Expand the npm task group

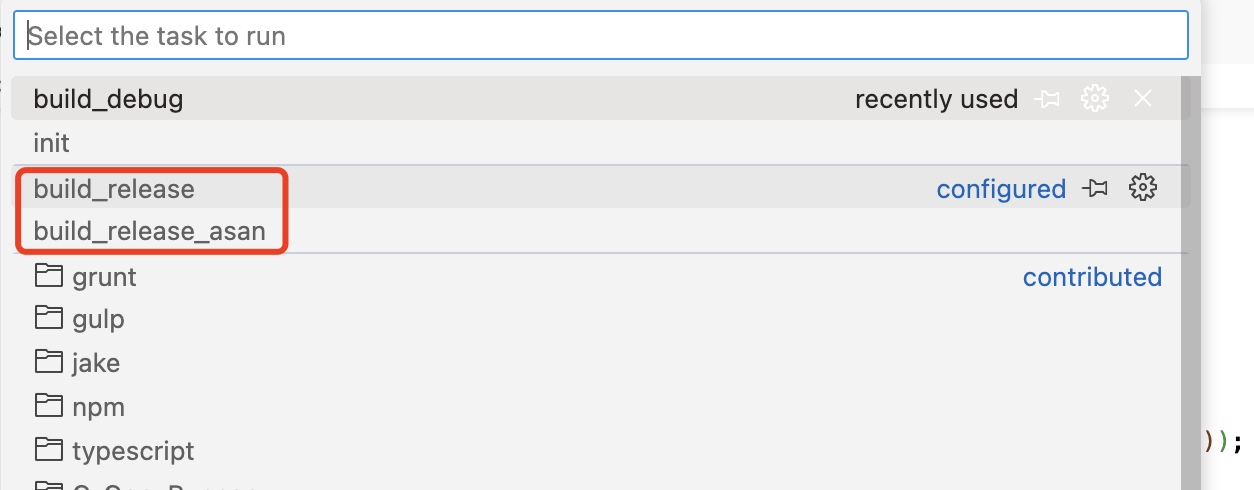[x=596, y=406]
